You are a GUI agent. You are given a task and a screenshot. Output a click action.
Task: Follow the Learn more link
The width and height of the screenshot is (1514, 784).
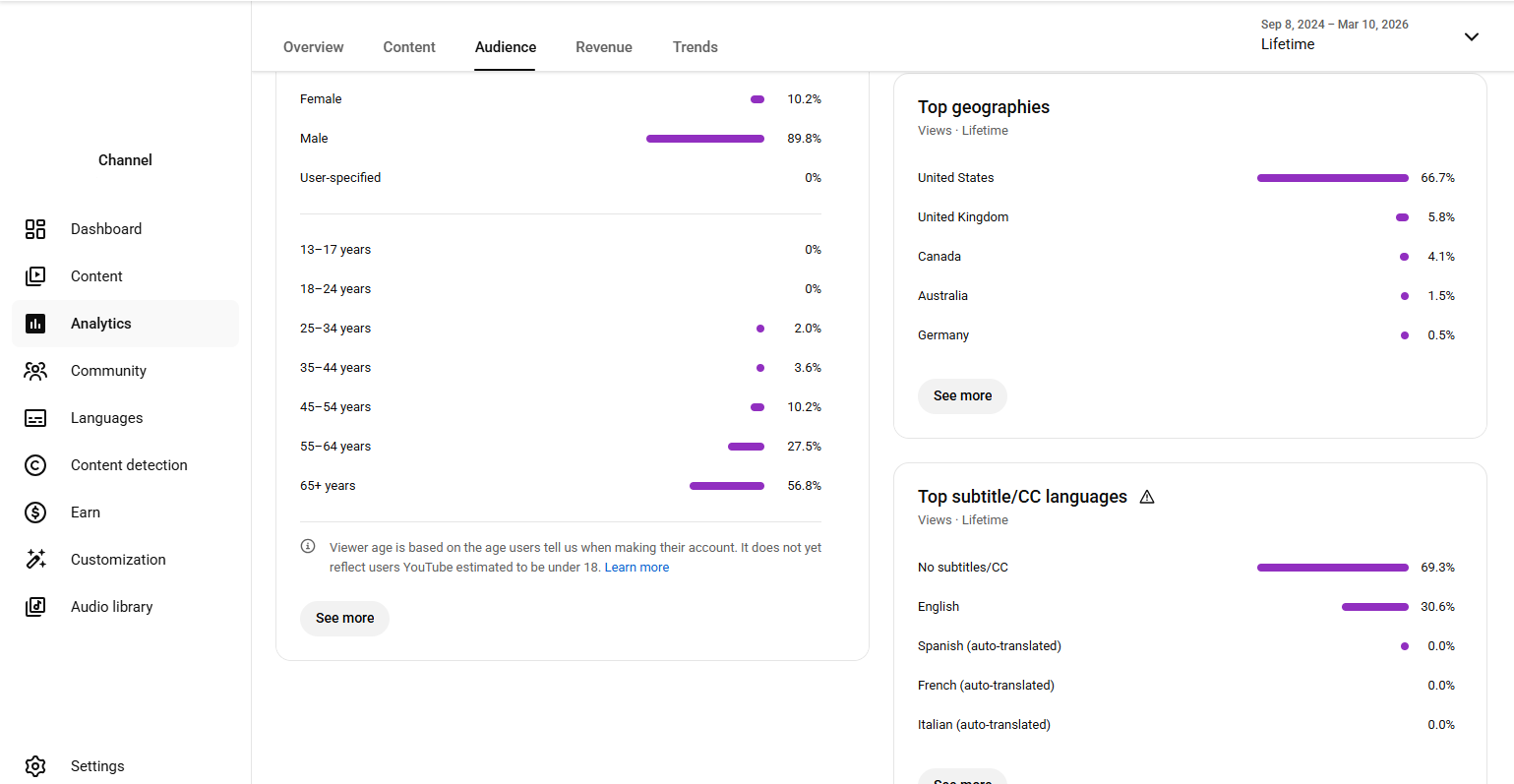click(636, 568)
